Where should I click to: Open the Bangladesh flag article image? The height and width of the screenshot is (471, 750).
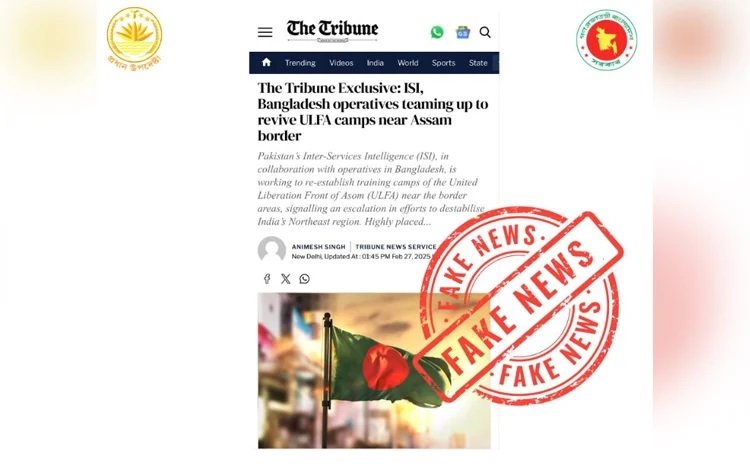374,371
